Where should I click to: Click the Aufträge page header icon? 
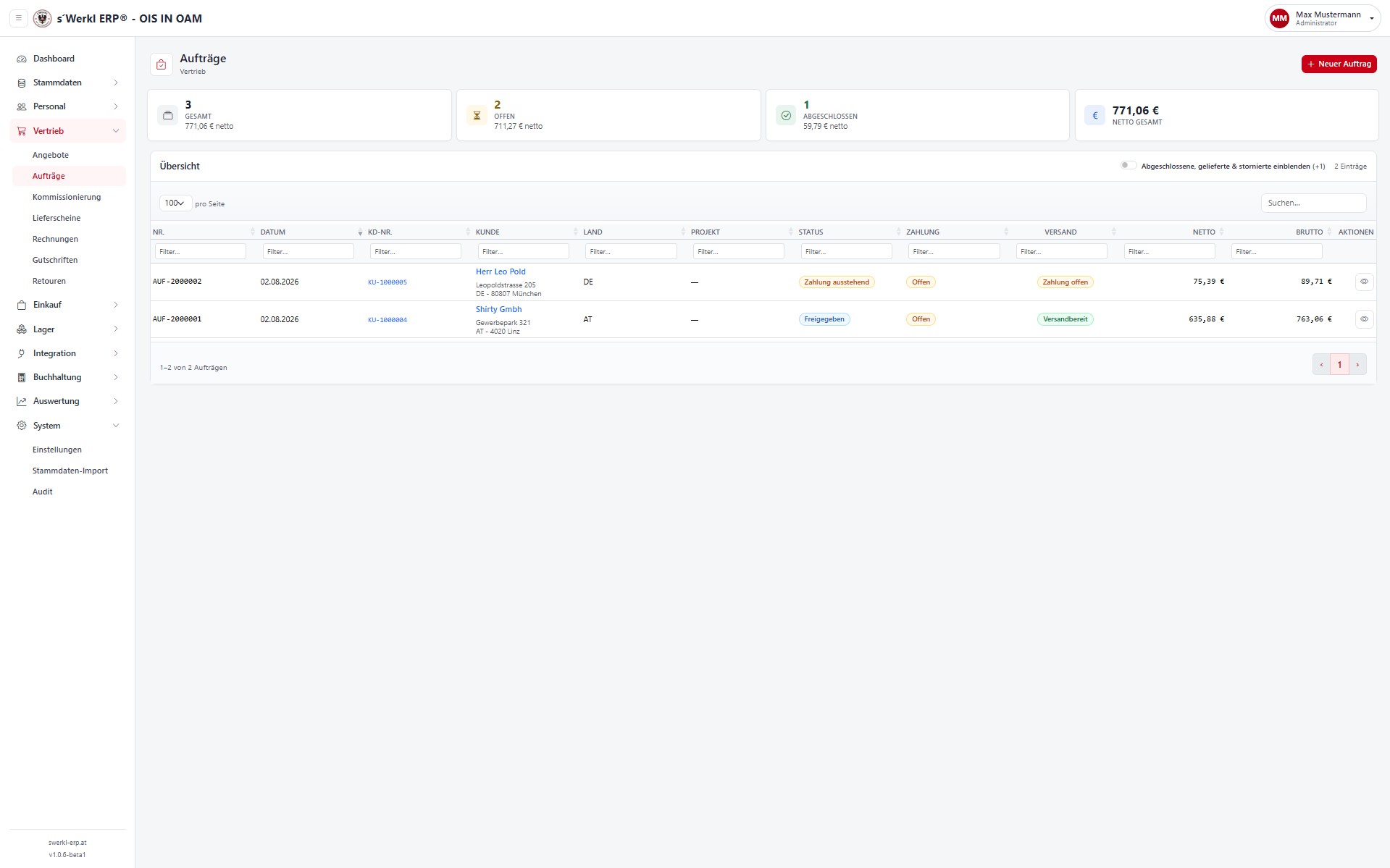pos(162,64)
